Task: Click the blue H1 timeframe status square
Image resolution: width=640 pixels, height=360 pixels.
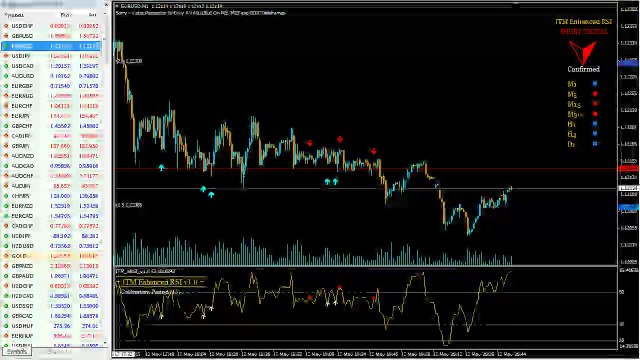Action: click(595, 124)
